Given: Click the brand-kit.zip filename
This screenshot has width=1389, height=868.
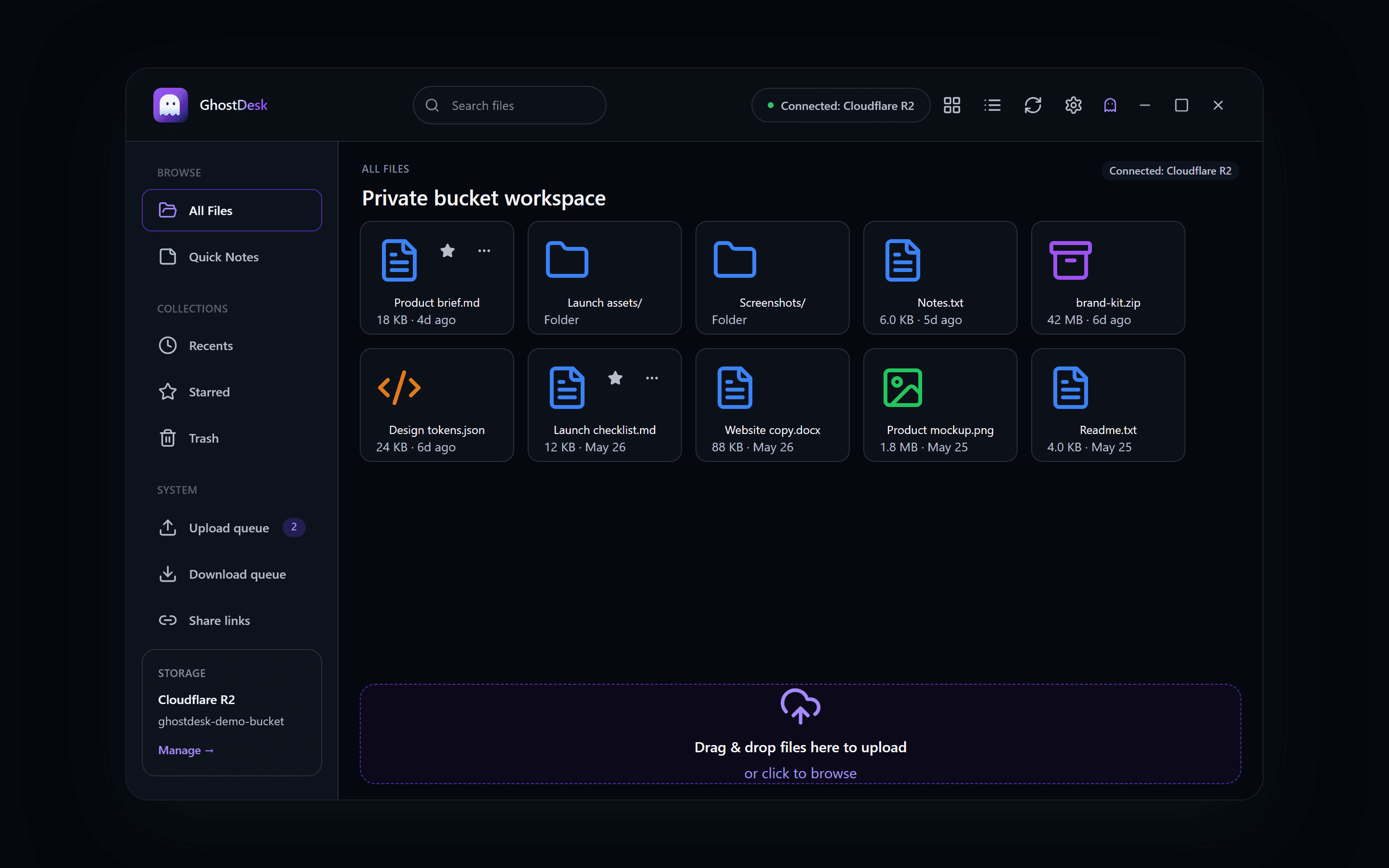Looking at the screenshot, I should pos(1108,302).
